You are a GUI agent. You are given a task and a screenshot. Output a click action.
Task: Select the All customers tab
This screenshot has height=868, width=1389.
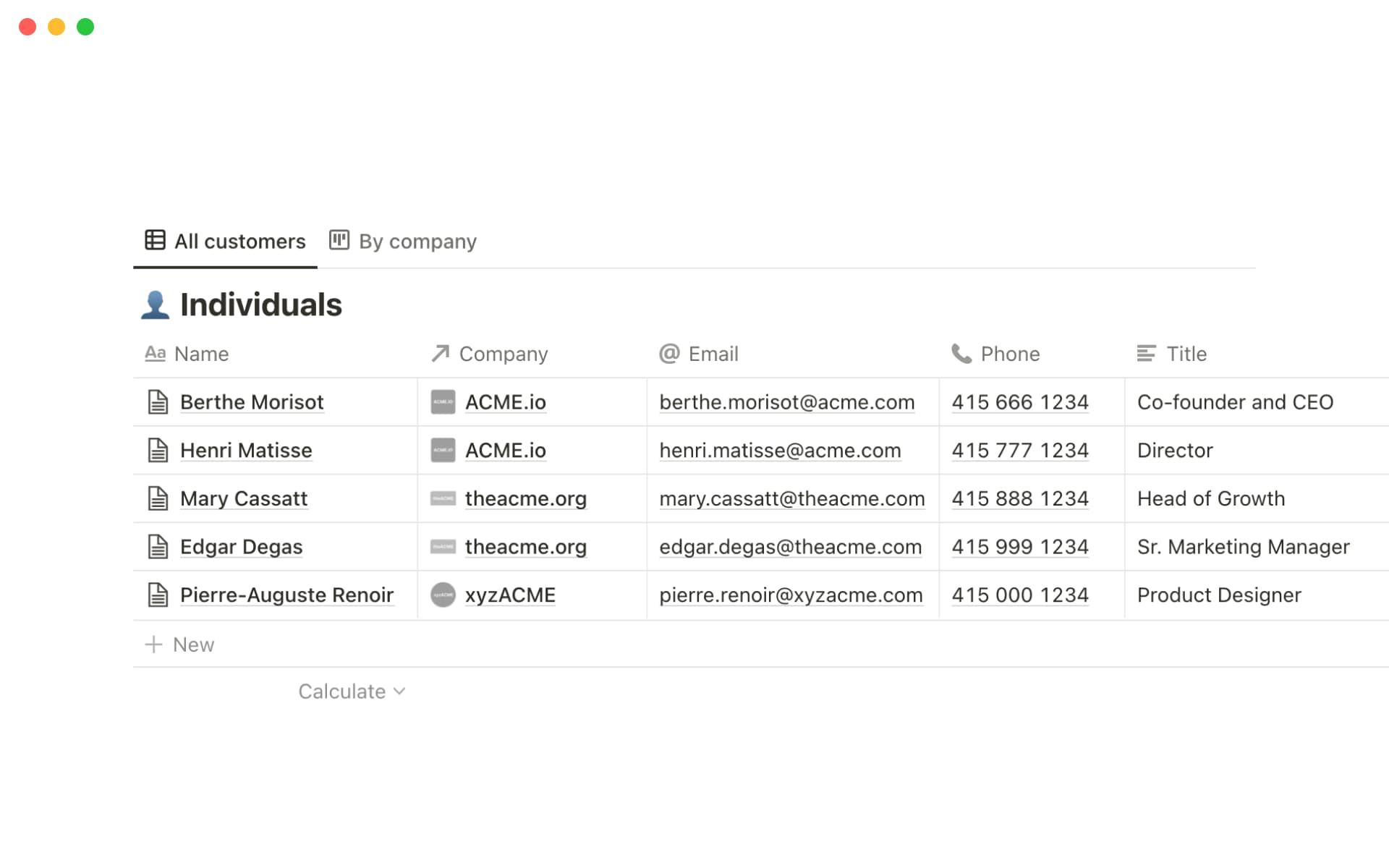click(239, 241)
